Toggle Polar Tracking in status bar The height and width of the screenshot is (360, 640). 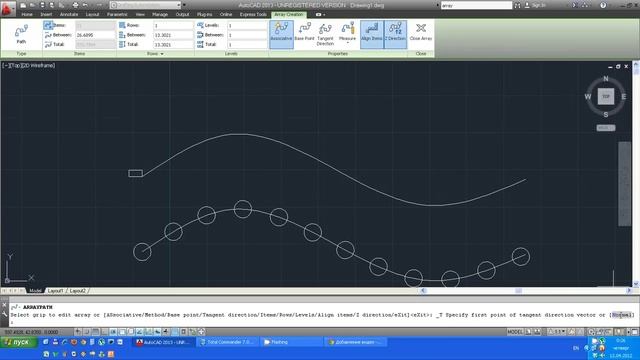pyautogui.click(x=113, y=332)
